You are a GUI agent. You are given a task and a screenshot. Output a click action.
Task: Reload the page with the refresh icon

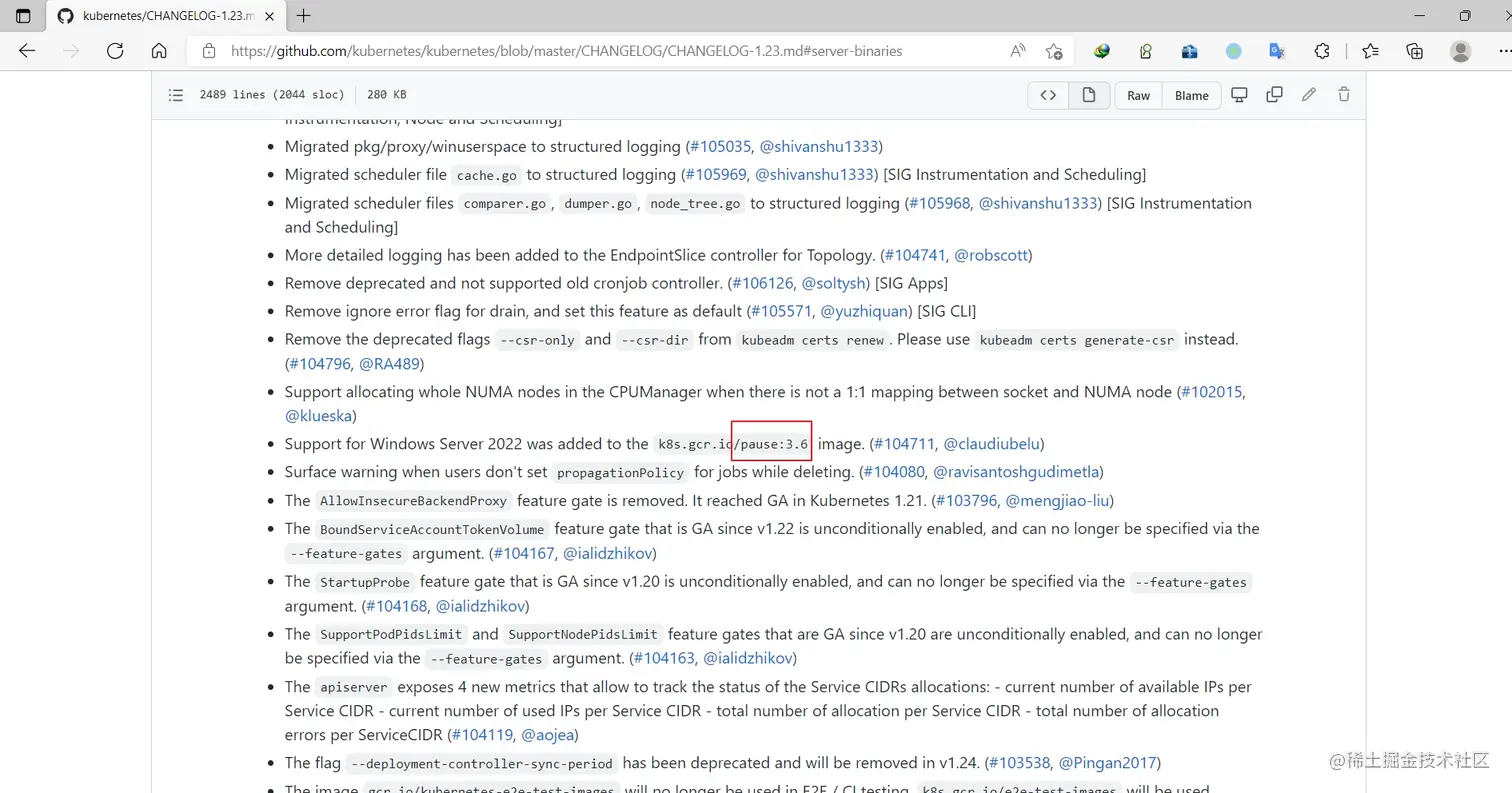[x=115, y=51]
